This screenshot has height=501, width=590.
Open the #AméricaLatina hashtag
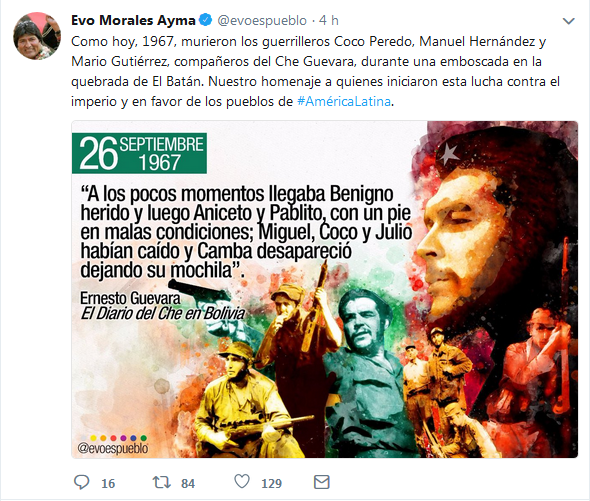point(344,102)
